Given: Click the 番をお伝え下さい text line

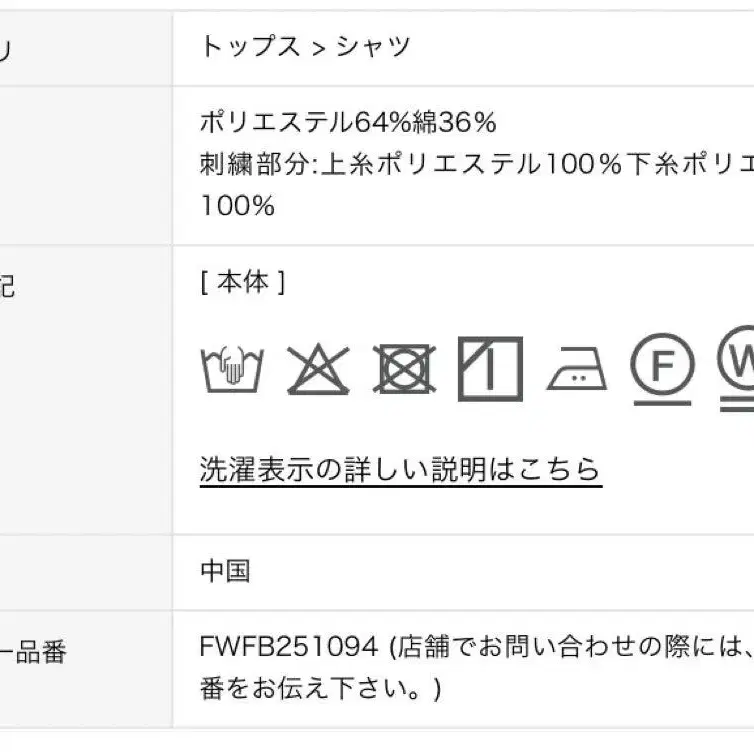Looking at the screenshot, I should 320,689.
